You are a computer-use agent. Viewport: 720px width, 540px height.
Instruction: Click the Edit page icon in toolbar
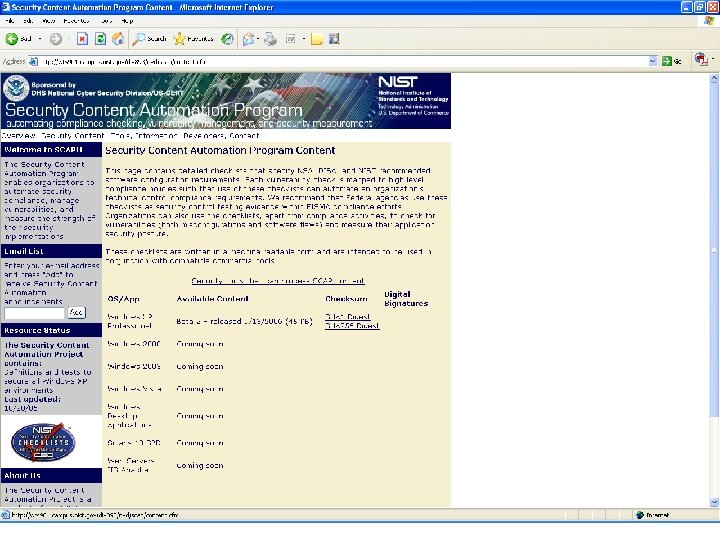pos(291,39)
